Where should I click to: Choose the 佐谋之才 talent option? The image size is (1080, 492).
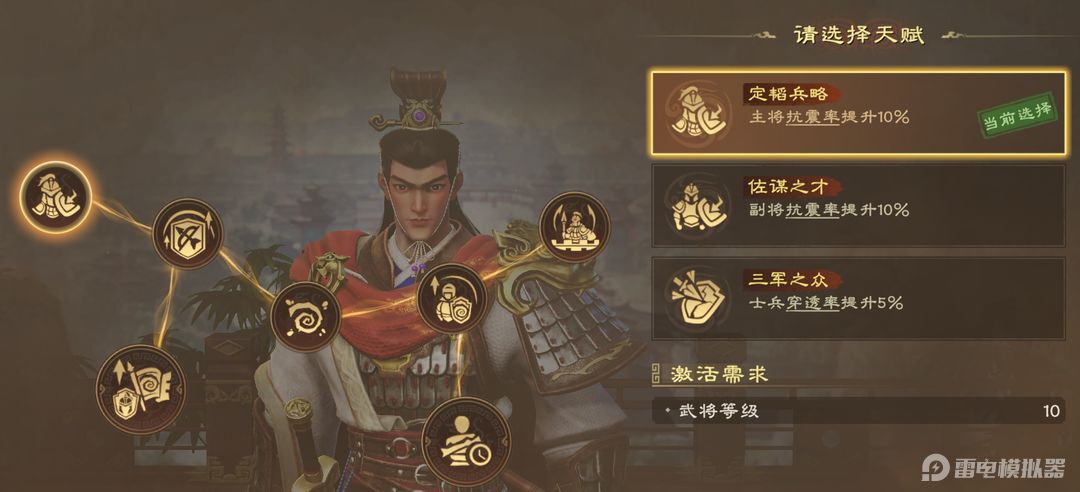[858, 205]
